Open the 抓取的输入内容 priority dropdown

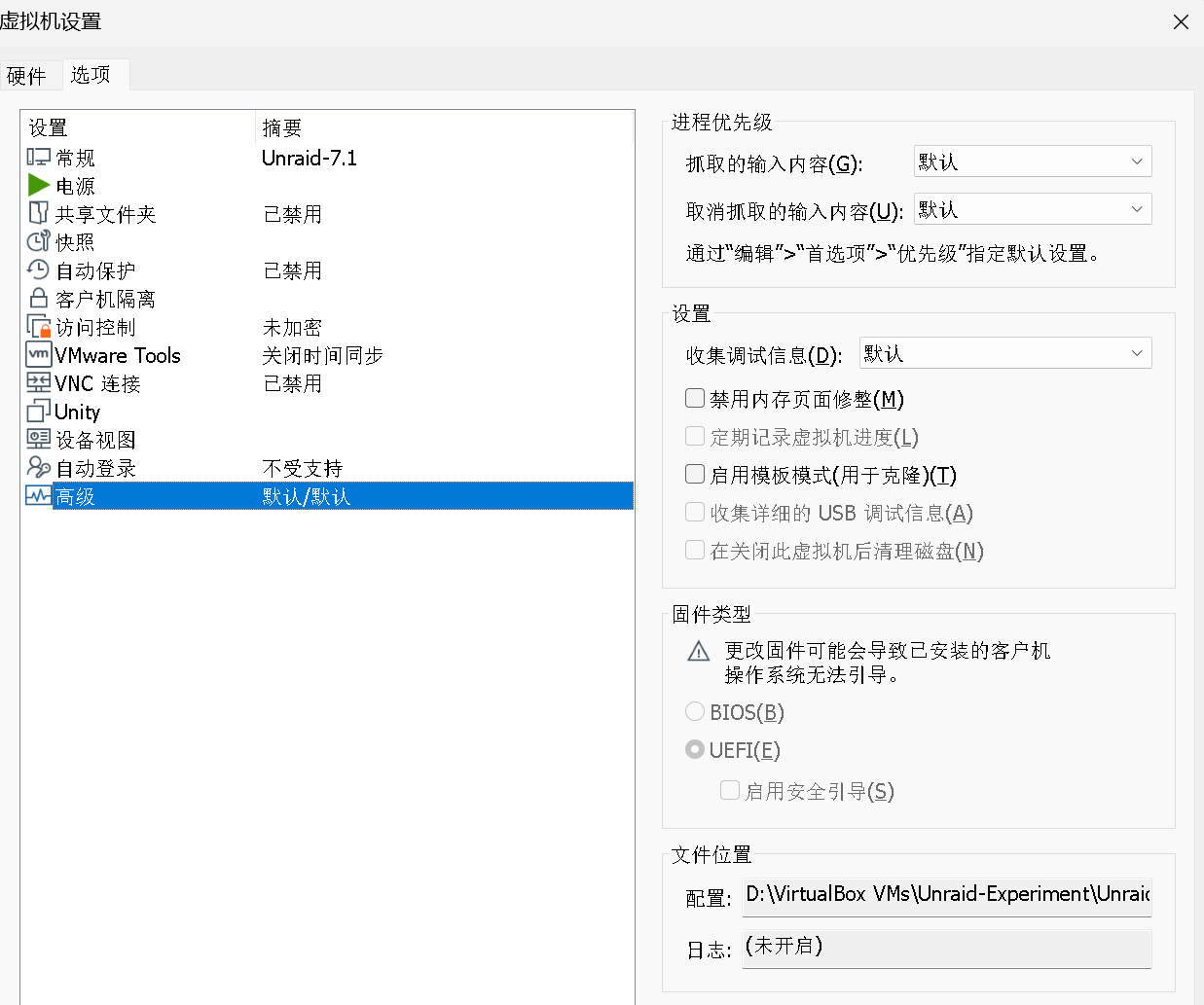tap(1032, 162)
